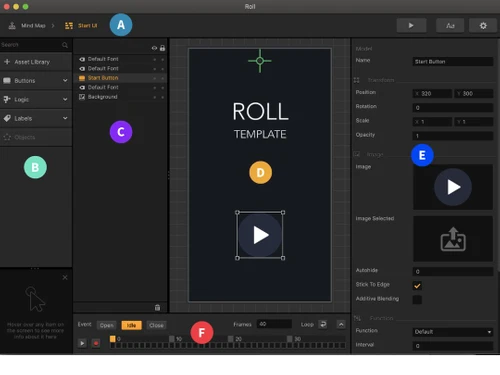Click the Start Button layer icon
Image resolution: width=500 pixels, height=375 pixels.
82,78
